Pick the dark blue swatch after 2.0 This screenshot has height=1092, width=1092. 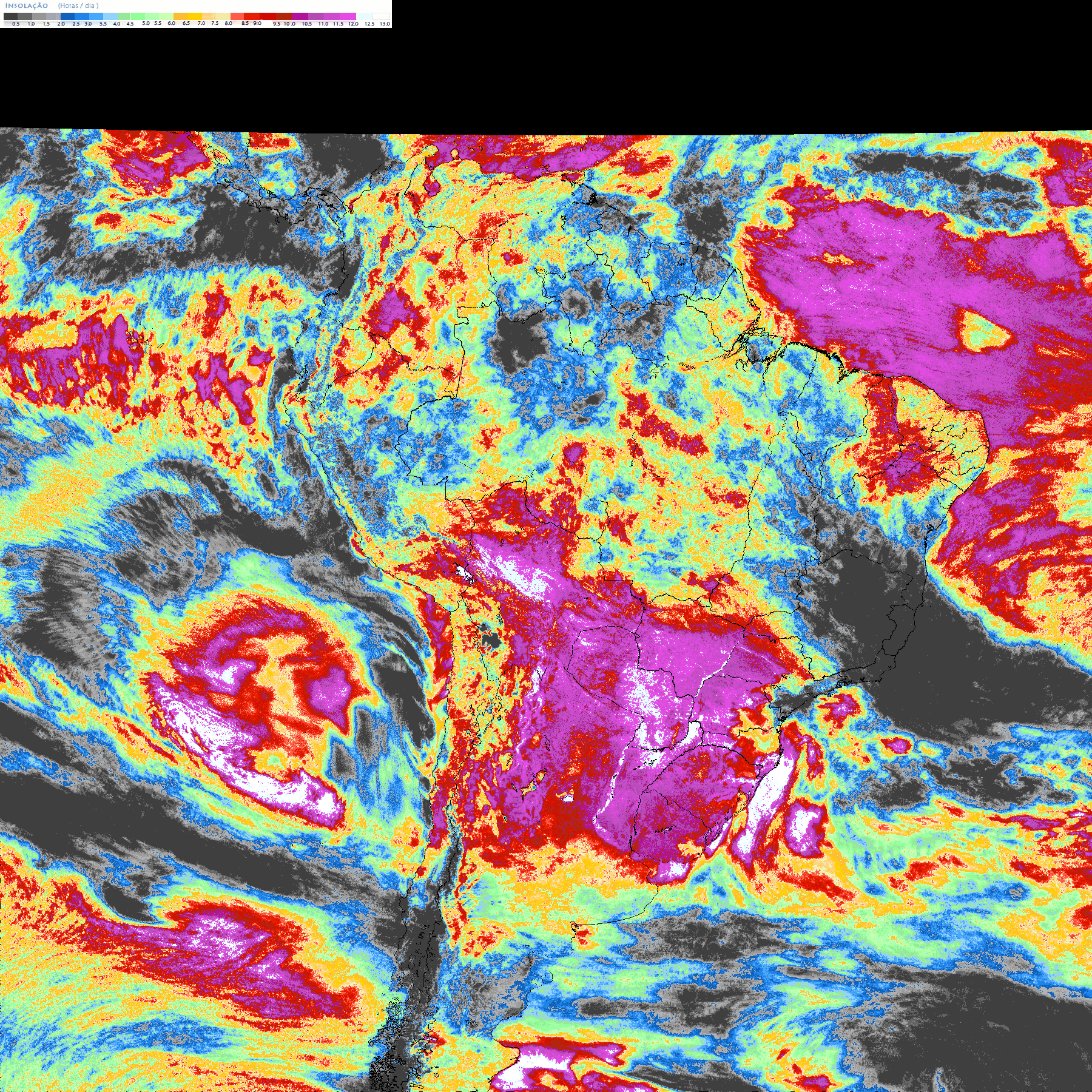[67, 16]
